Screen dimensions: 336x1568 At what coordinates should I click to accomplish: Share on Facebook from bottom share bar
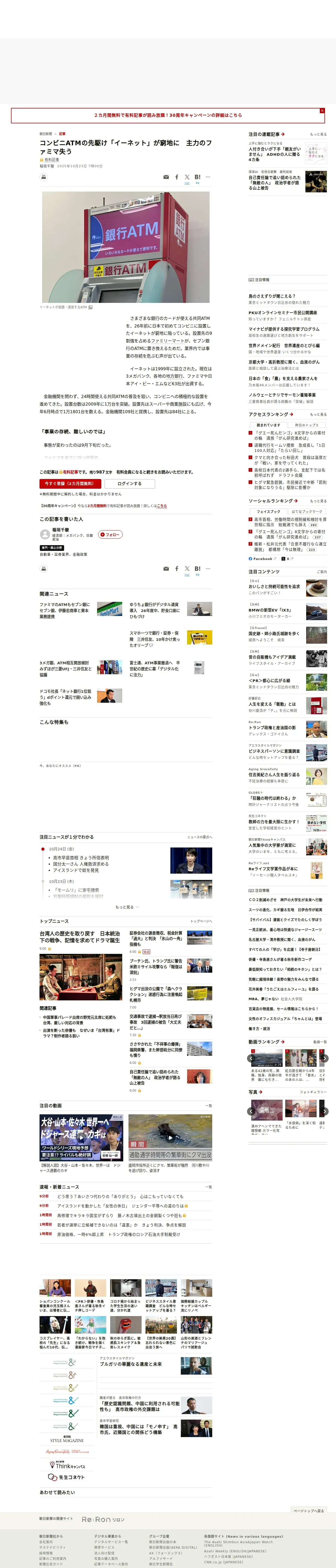[177, 568]
